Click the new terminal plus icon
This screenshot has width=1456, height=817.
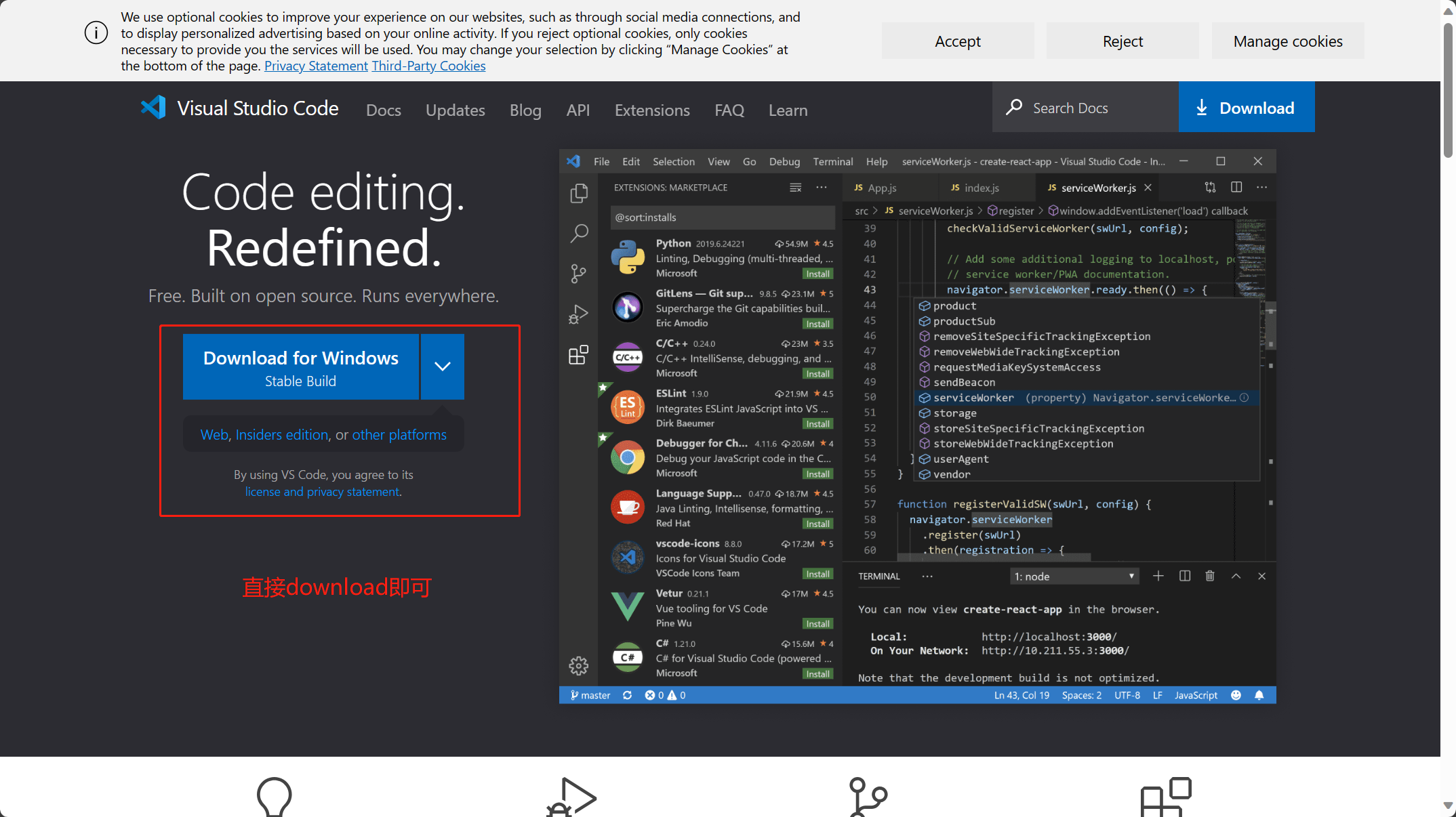click(x=1158, y=576)
